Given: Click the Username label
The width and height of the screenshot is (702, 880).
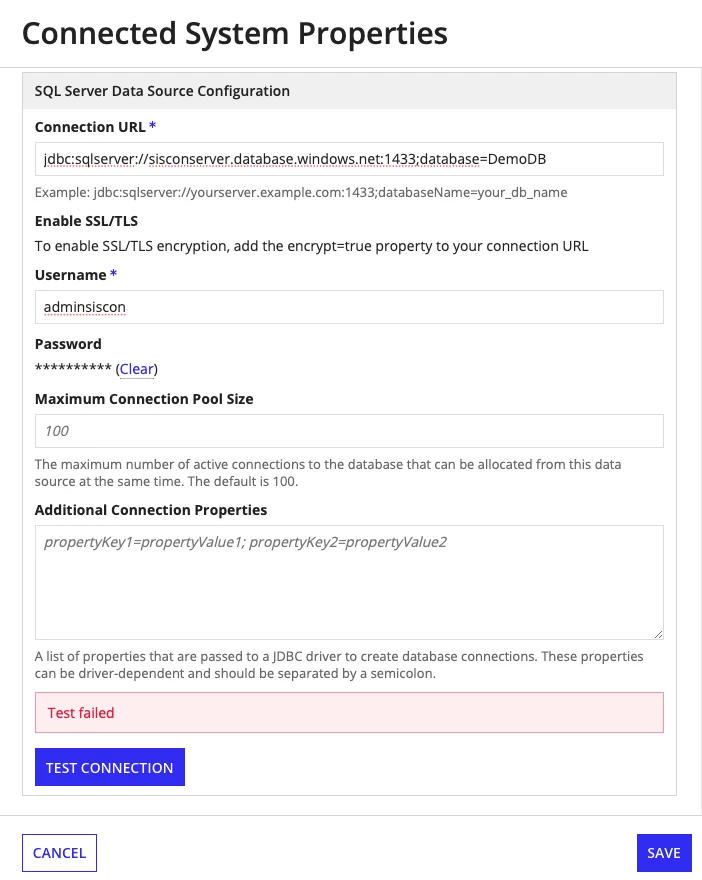Looking at the screenshot, I should pos(71,275).
